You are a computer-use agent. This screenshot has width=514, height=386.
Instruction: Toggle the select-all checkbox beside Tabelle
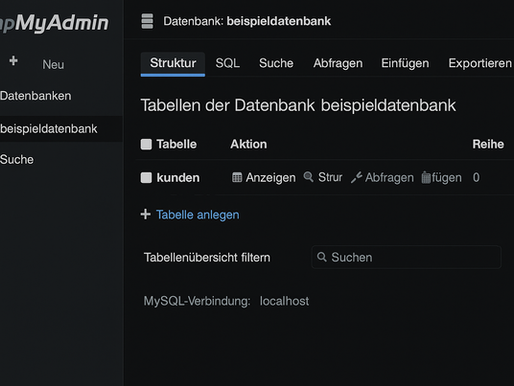[146, 144]
